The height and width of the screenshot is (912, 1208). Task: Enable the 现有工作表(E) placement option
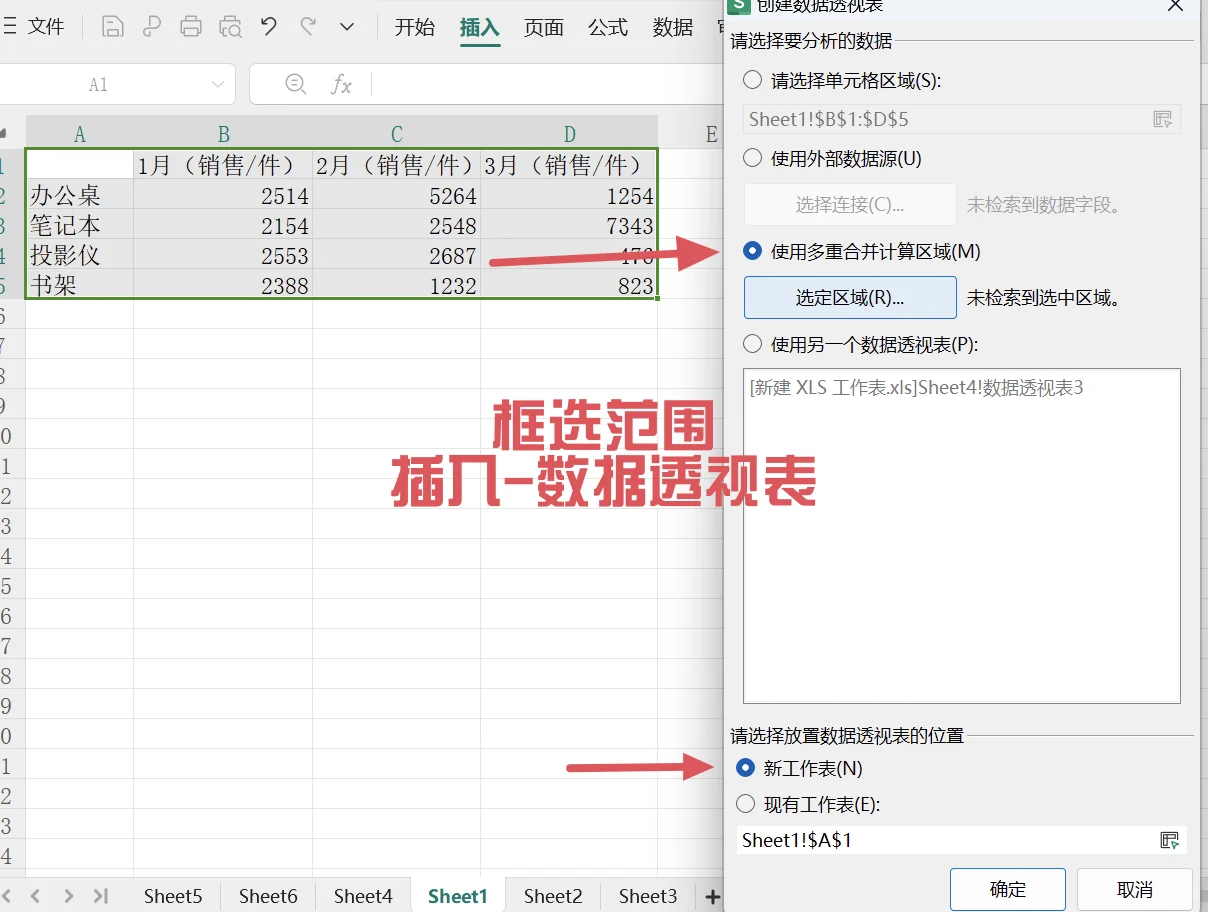pos(746,804)
